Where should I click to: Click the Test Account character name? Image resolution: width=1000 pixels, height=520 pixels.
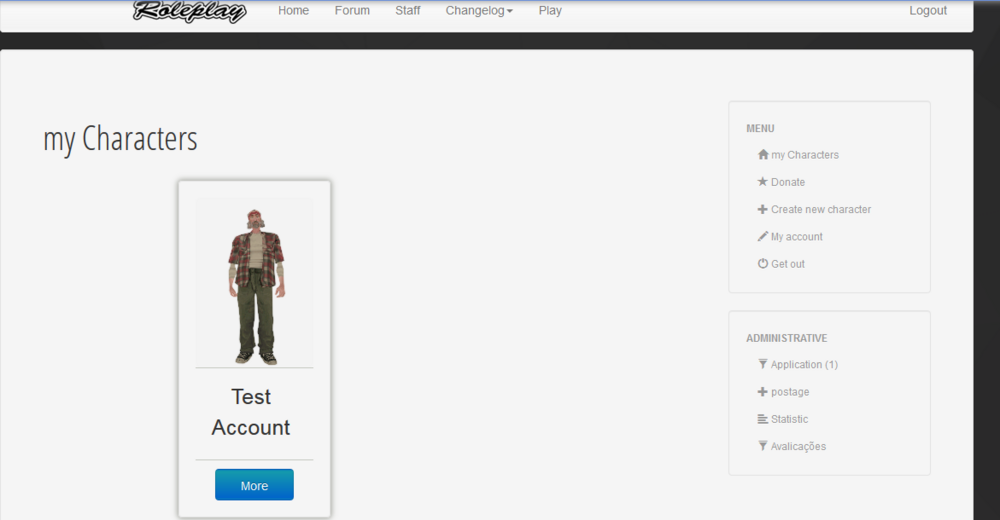tap(251, 412)
